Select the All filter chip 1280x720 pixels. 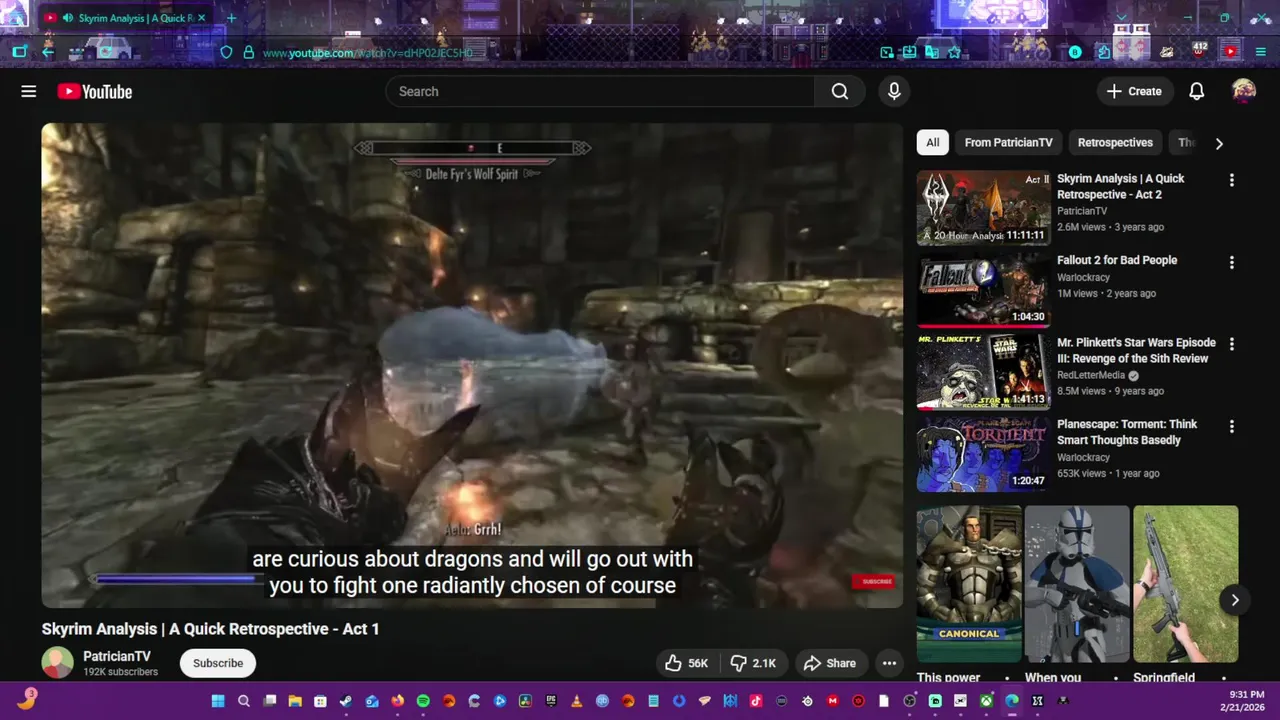pos(932,142)
